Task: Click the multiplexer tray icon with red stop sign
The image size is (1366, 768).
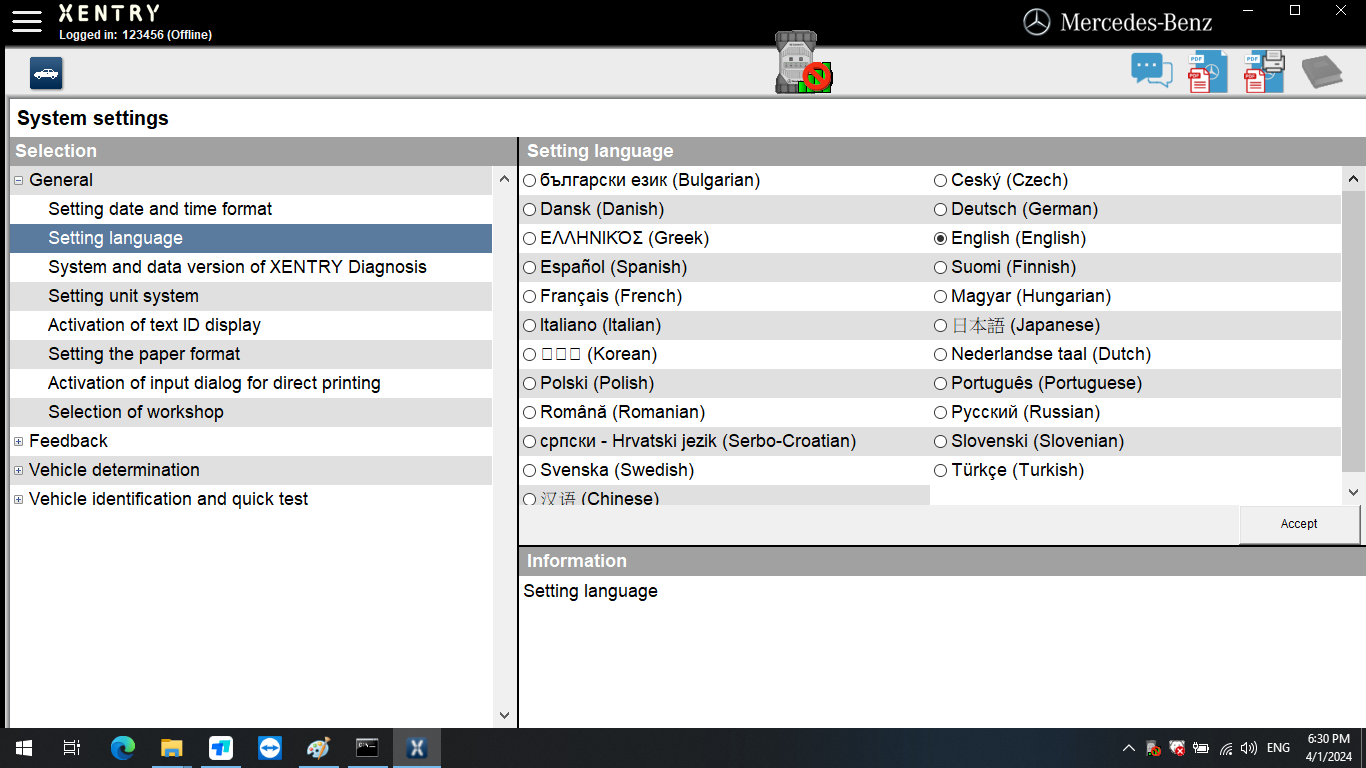Action: click(1153, 748)
